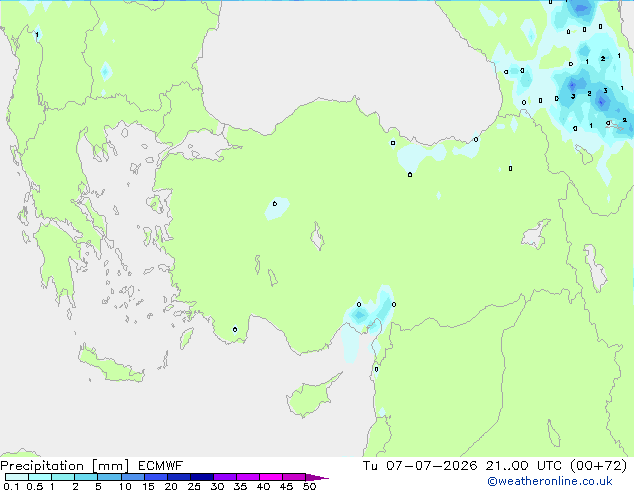Click the '50' legend label
The image size is (634, 490).
click(309, 486)
